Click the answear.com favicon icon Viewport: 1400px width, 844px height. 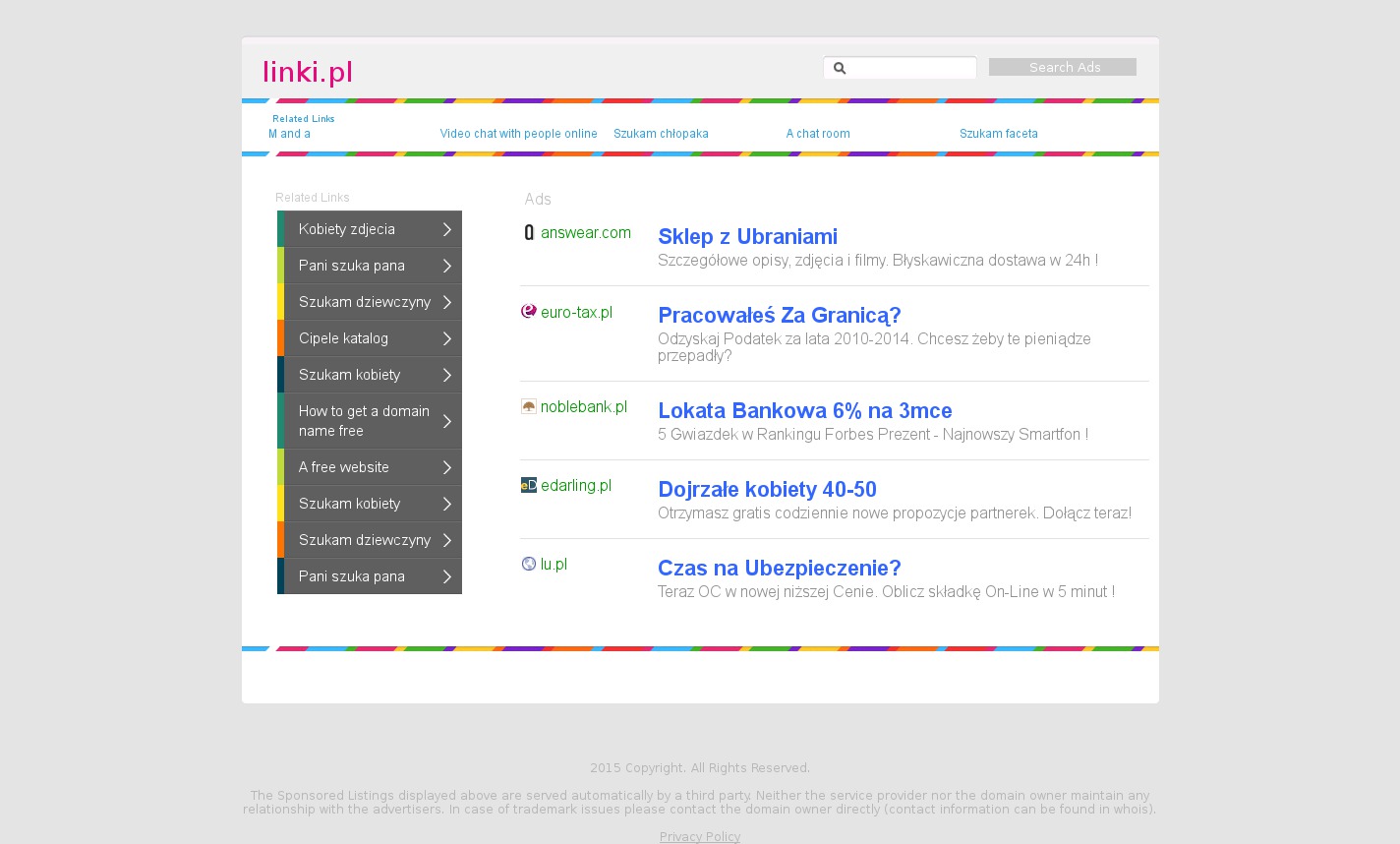529,233
